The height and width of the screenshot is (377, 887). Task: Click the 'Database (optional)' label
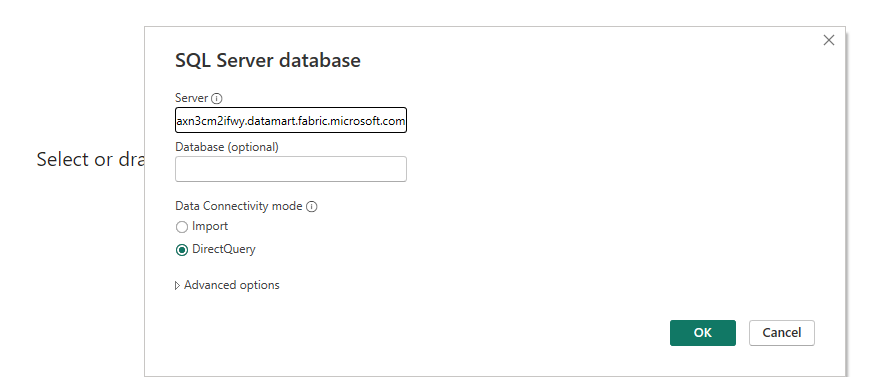pos(227,147)
